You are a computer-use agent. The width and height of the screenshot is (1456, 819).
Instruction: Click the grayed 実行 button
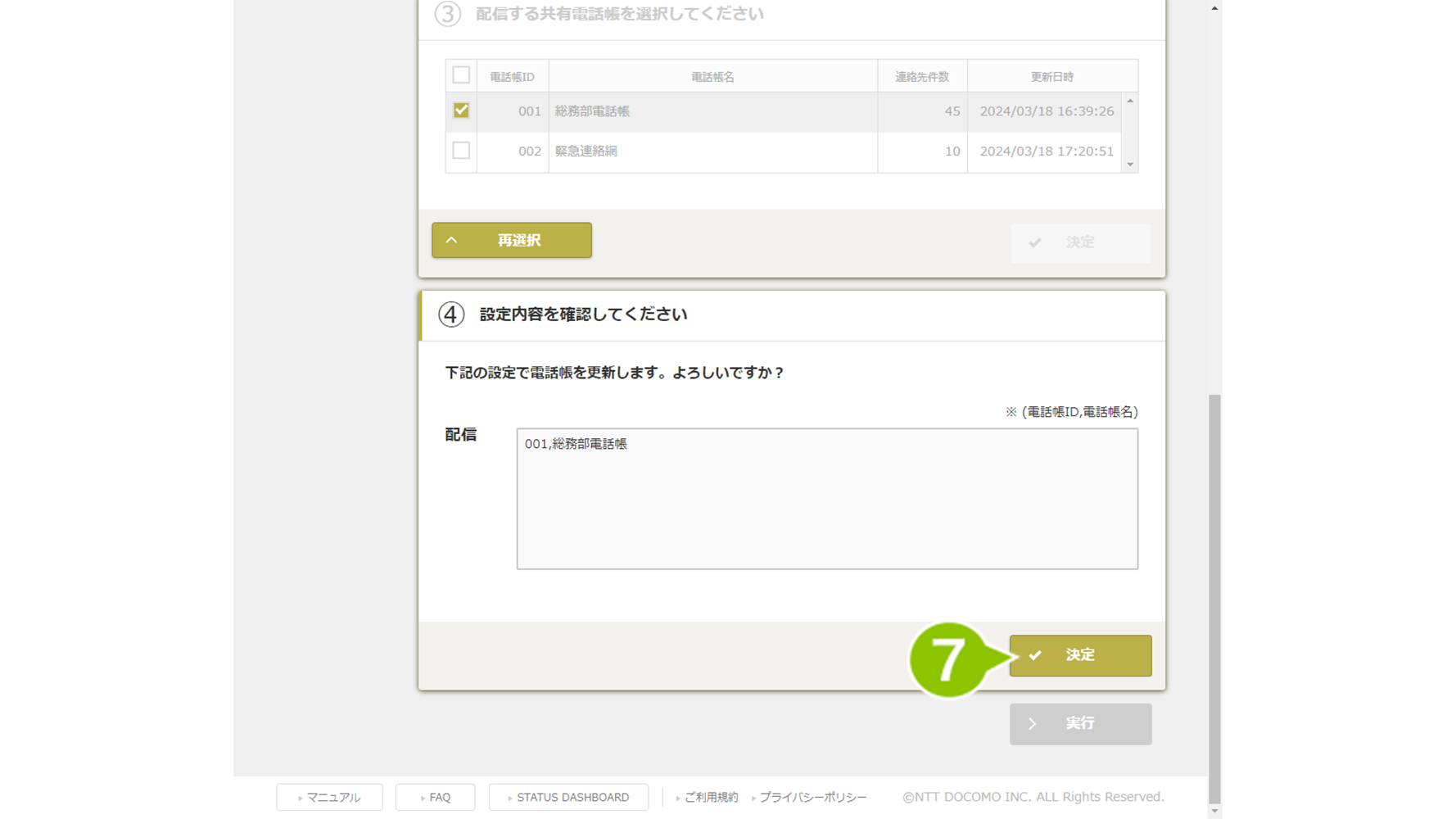1079,724
